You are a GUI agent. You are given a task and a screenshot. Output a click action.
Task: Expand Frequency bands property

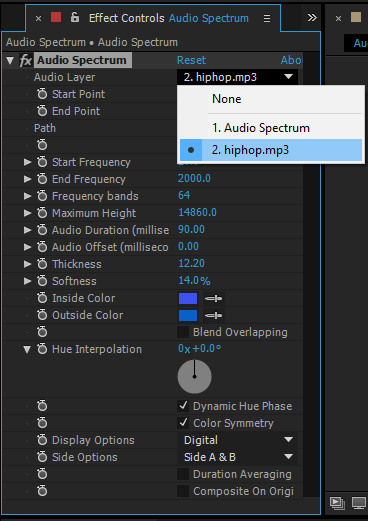tap(27, 196)
